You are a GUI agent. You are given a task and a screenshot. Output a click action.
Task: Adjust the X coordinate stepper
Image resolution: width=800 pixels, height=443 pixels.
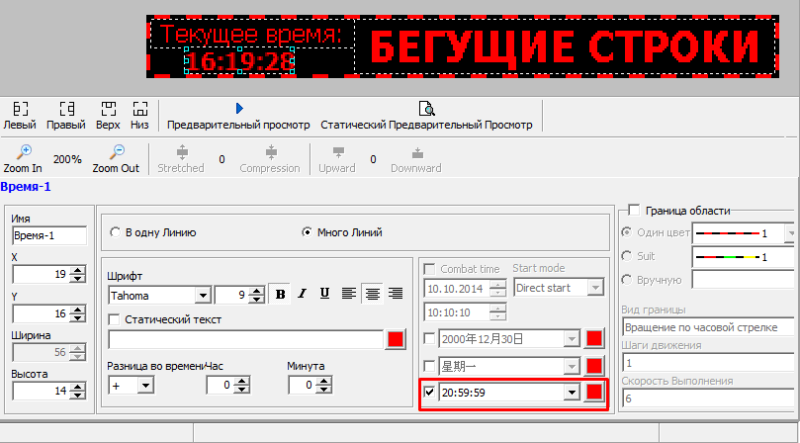coord(78,275)
